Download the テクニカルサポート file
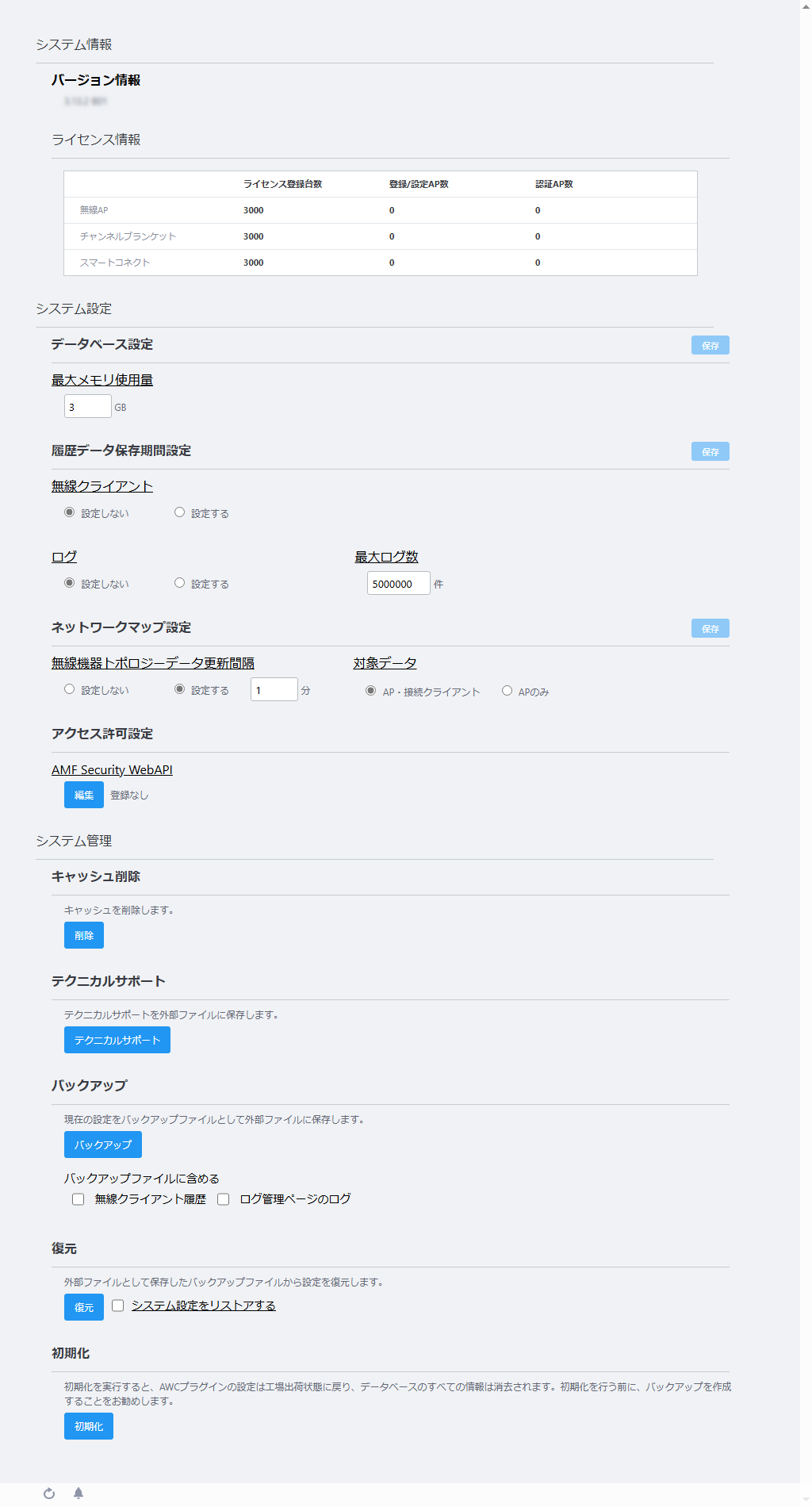Screen dimensions: 812x1507 [x=117, y=1040]
